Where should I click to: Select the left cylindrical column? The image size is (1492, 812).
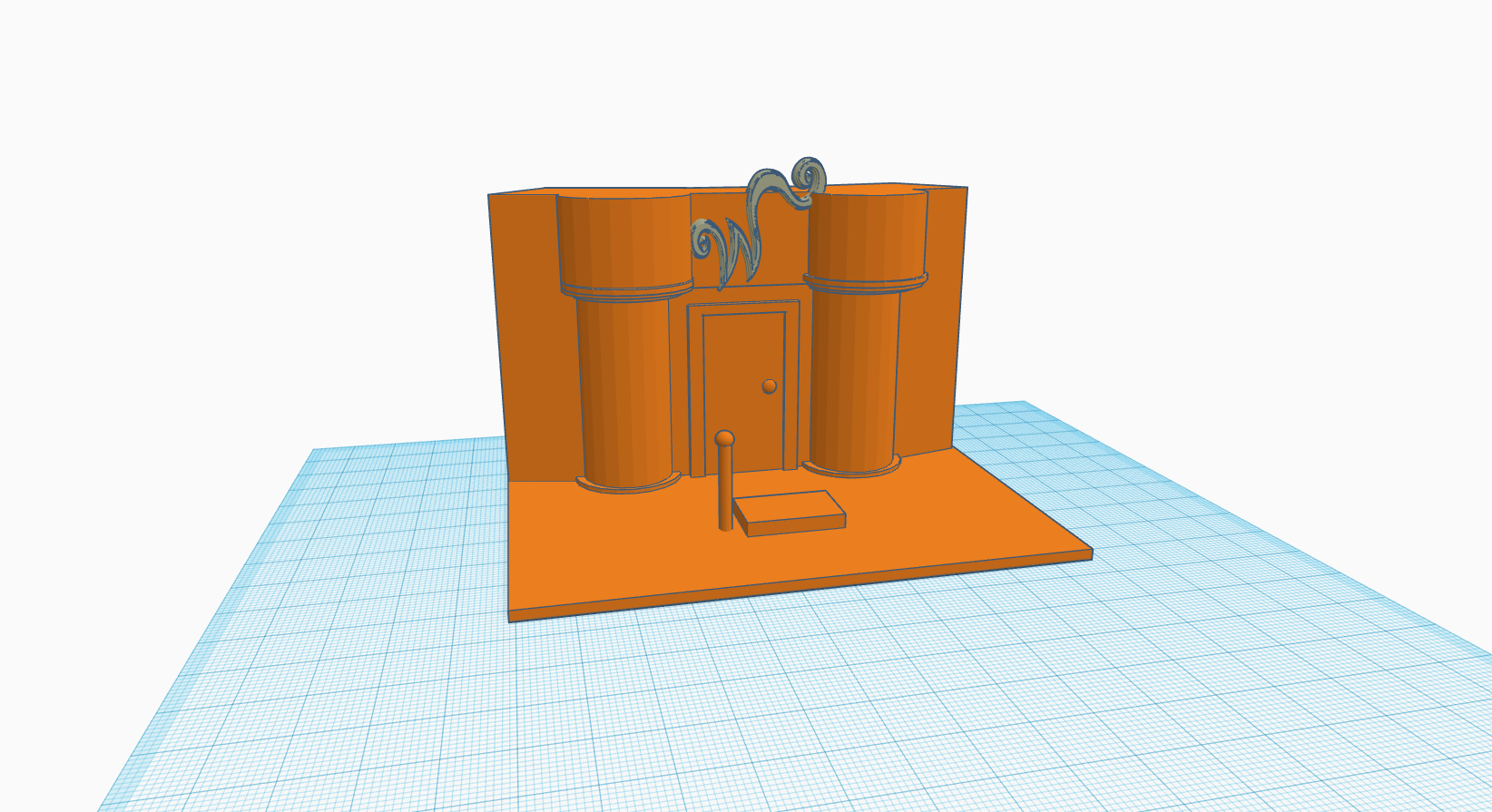pyautogui.click(x=625, y=343)
